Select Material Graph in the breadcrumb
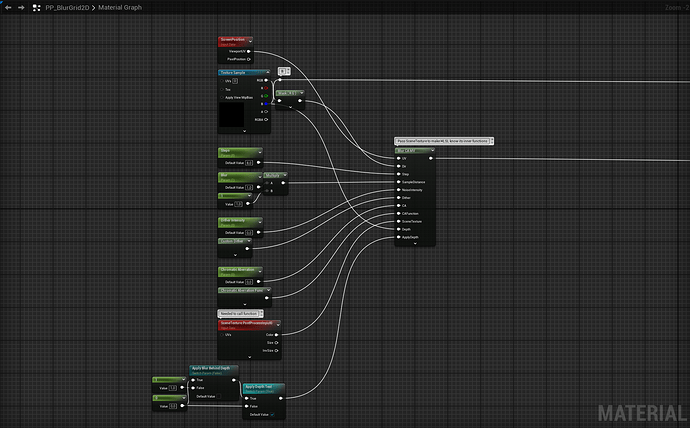The image size is (690, 428). point(118,7)
